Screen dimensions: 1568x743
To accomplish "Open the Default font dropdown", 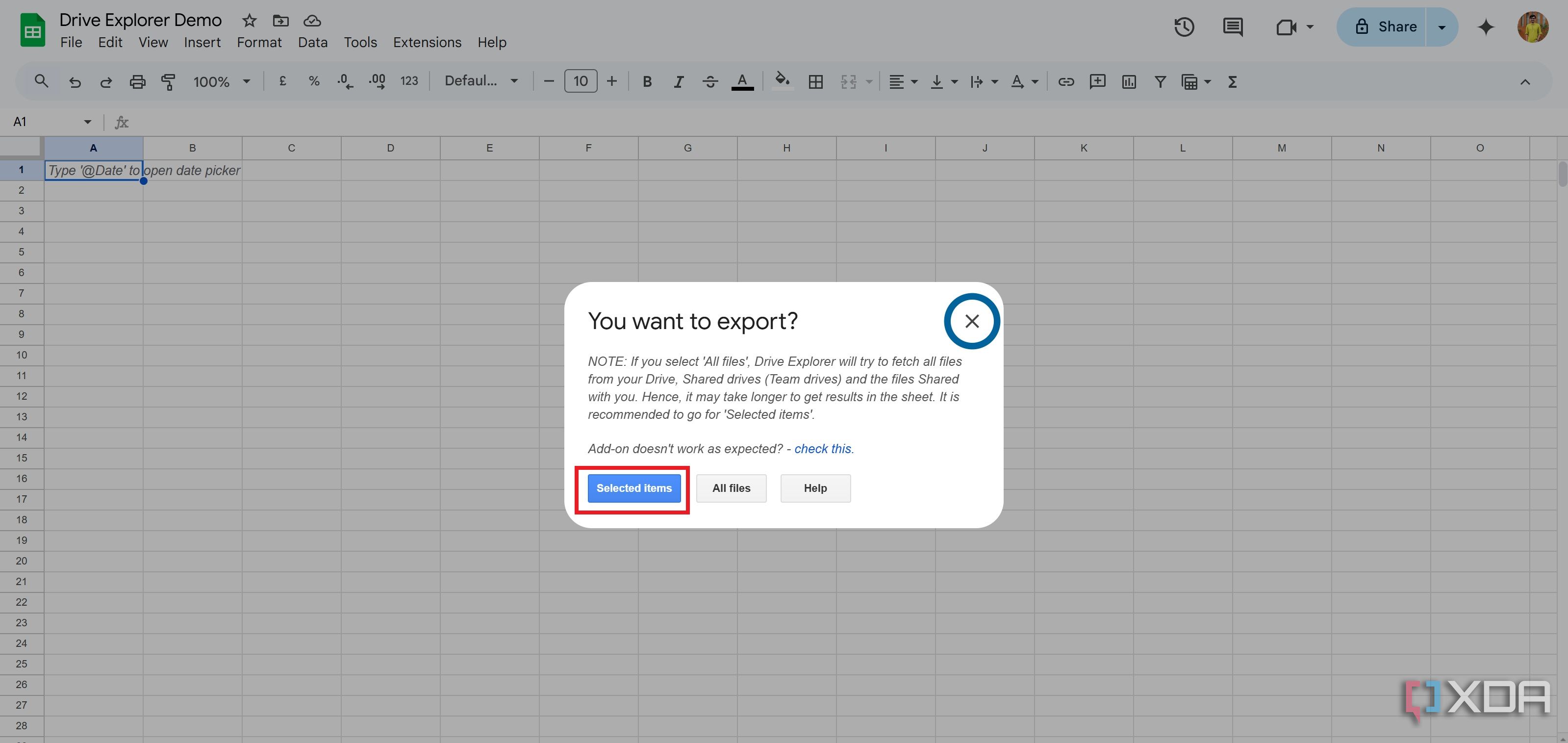I will [x=481, y=81].
